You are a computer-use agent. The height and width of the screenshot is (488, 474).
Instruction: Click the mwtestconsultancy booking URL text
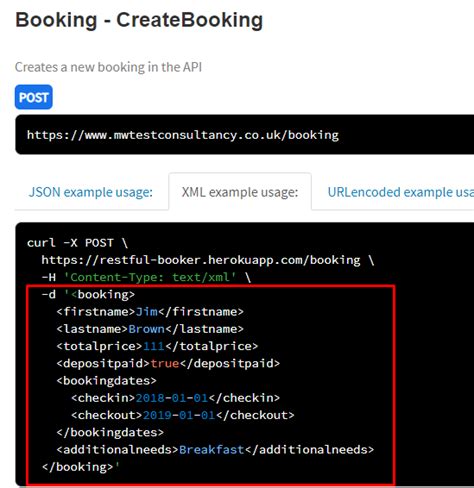click(x=183, y=135)
